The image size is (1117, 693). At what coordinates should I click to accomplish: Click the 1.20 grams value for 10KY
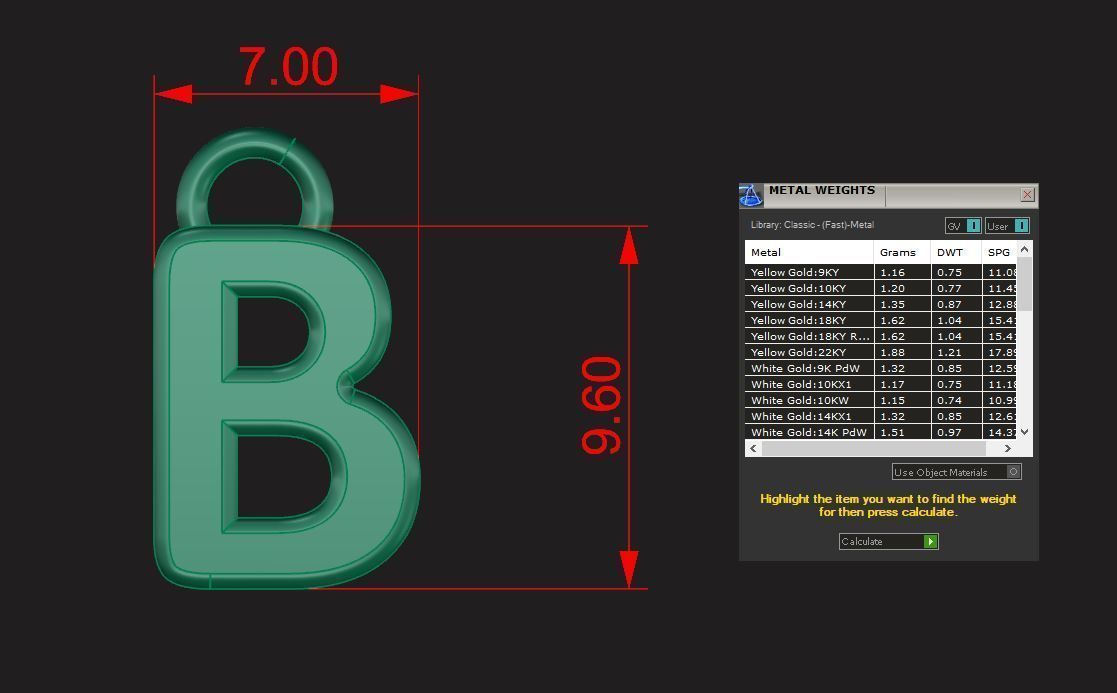[x=893, y=288]
